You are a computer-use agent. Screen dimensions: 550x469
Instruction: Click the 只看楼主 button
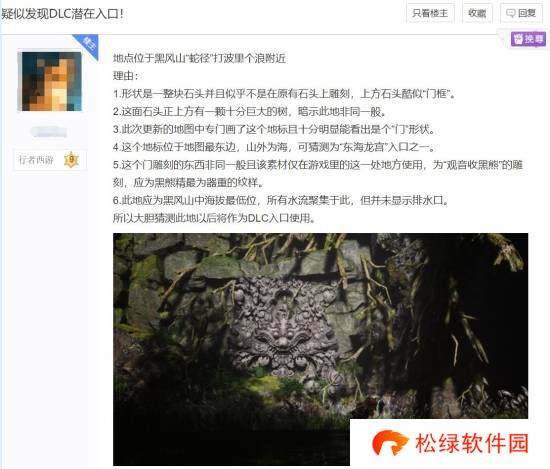[x=430, y=13]
